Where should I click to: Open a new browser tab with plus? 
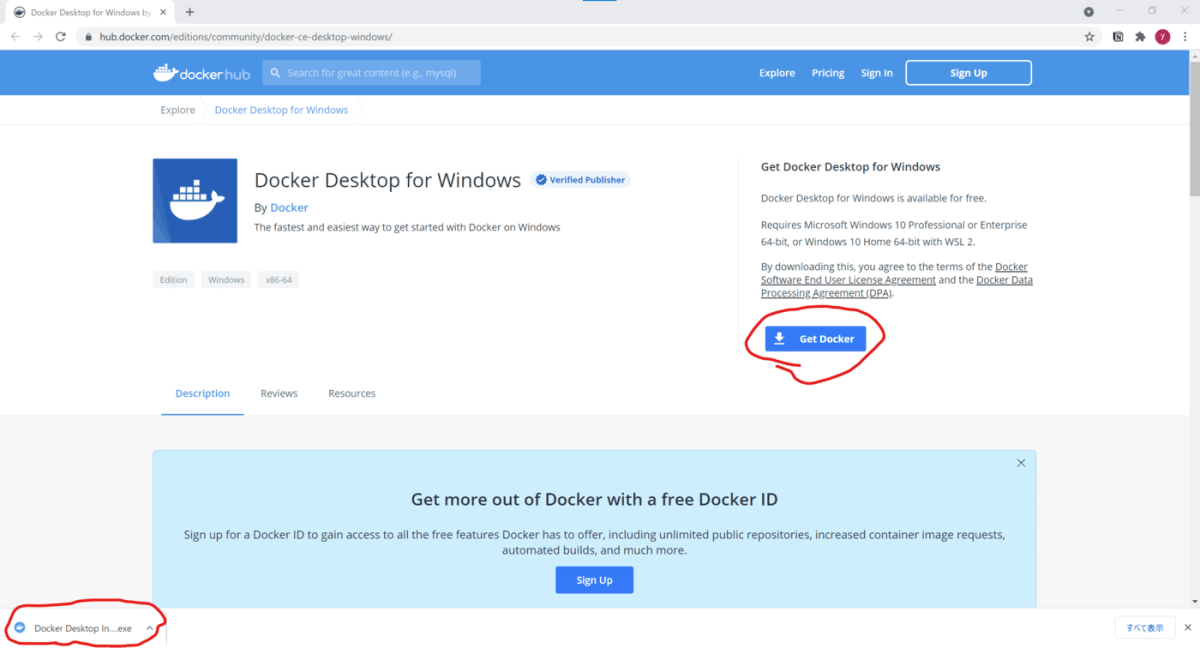point(190,12)
